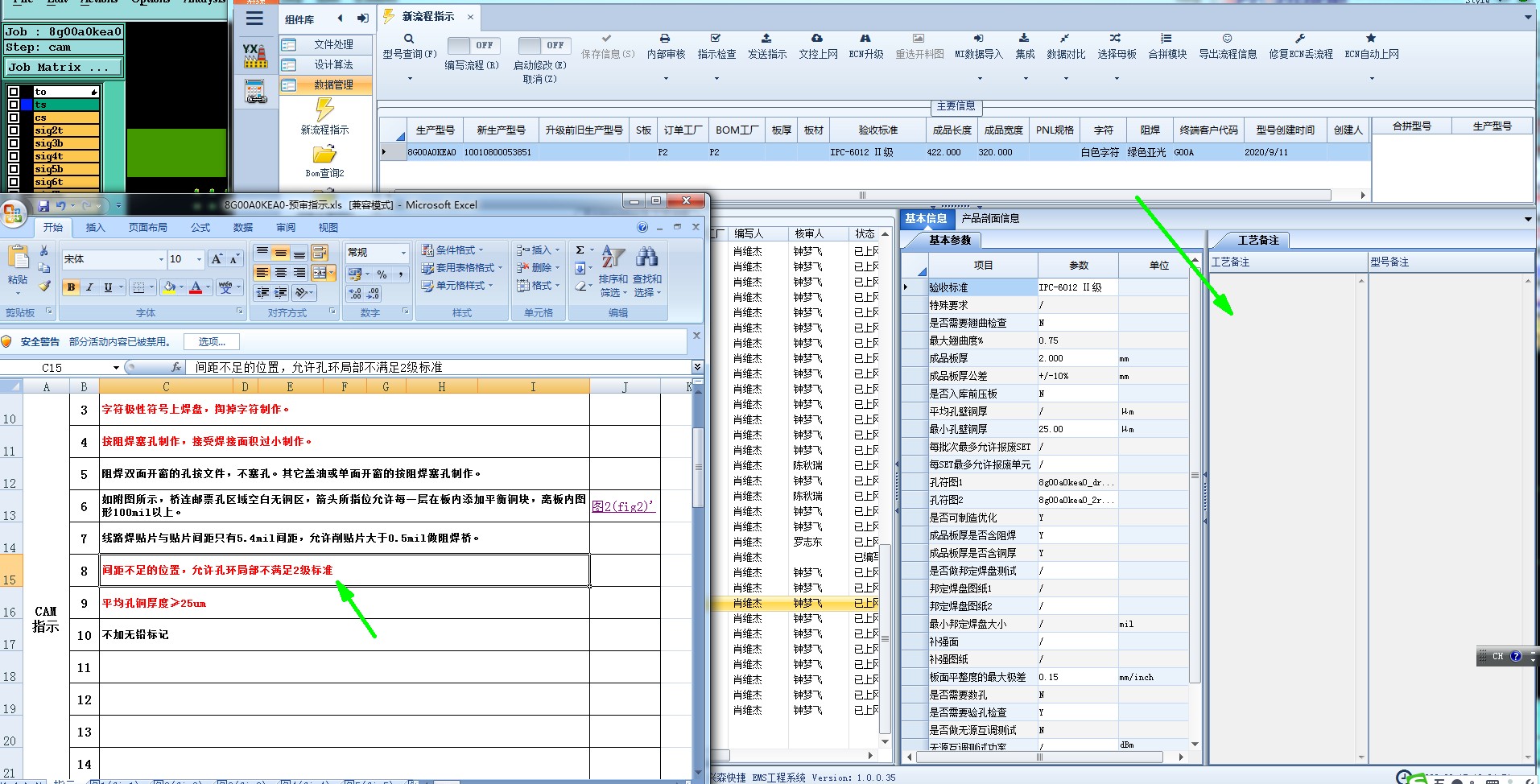This screenshot has width=1540, height=784.
Task: Click the ECN升级 icon
Action: 865,38
